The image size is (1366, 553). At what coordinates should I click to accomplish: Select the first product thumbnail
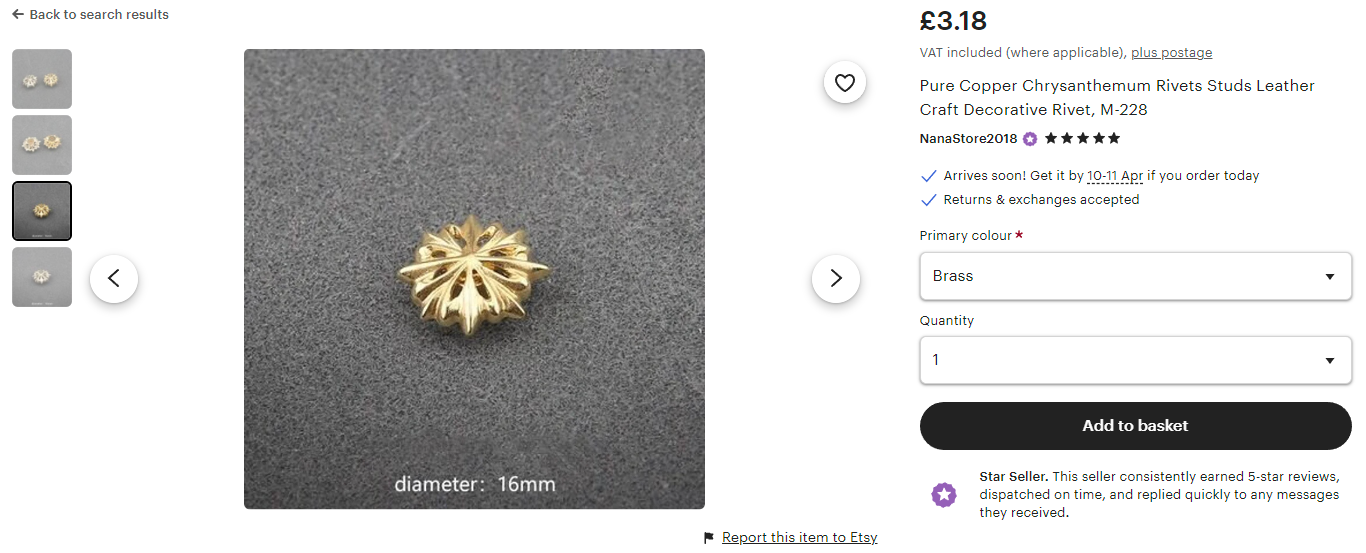[x=42, y=79]
